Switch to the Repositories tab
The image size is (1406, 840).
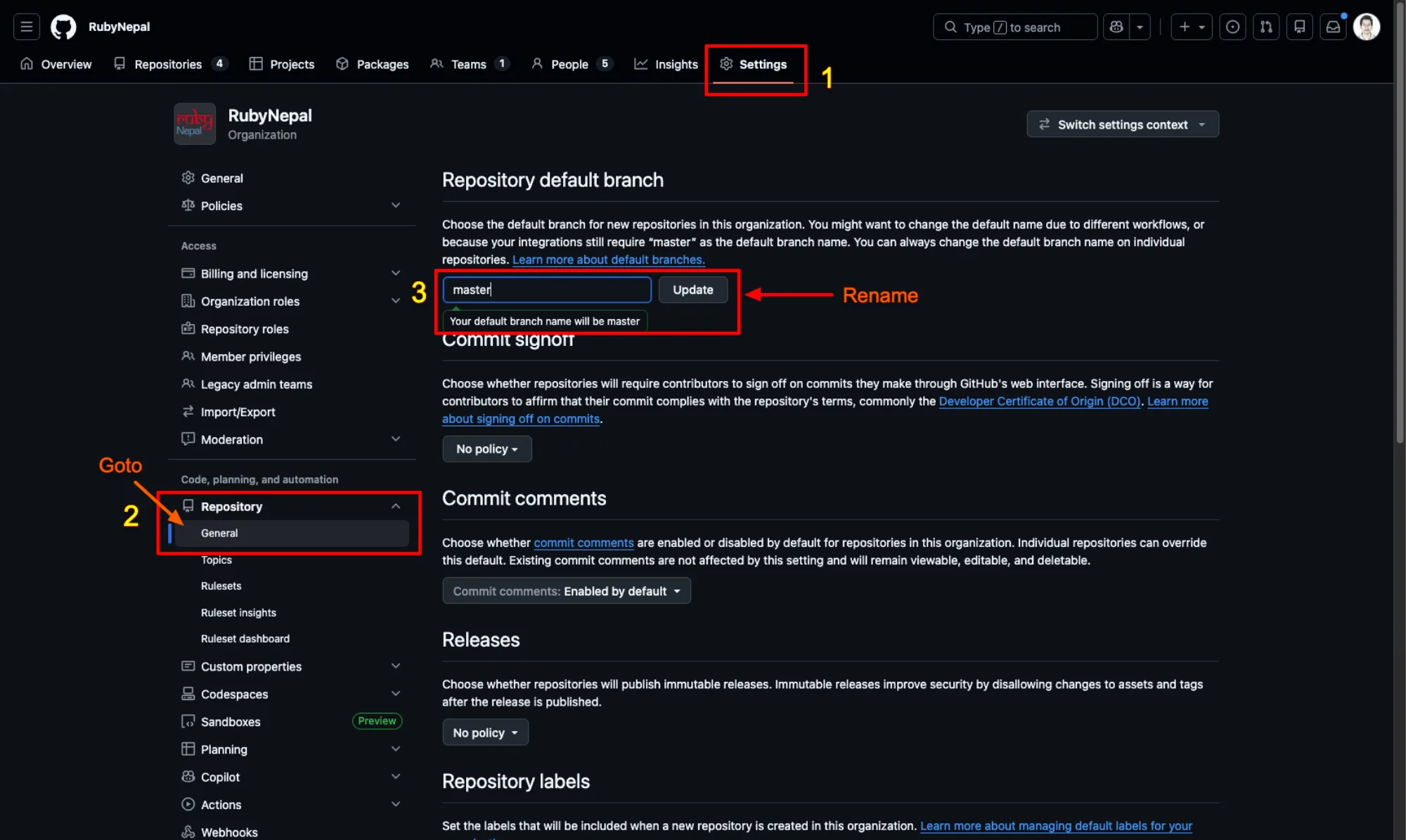(x=171, y=64)
